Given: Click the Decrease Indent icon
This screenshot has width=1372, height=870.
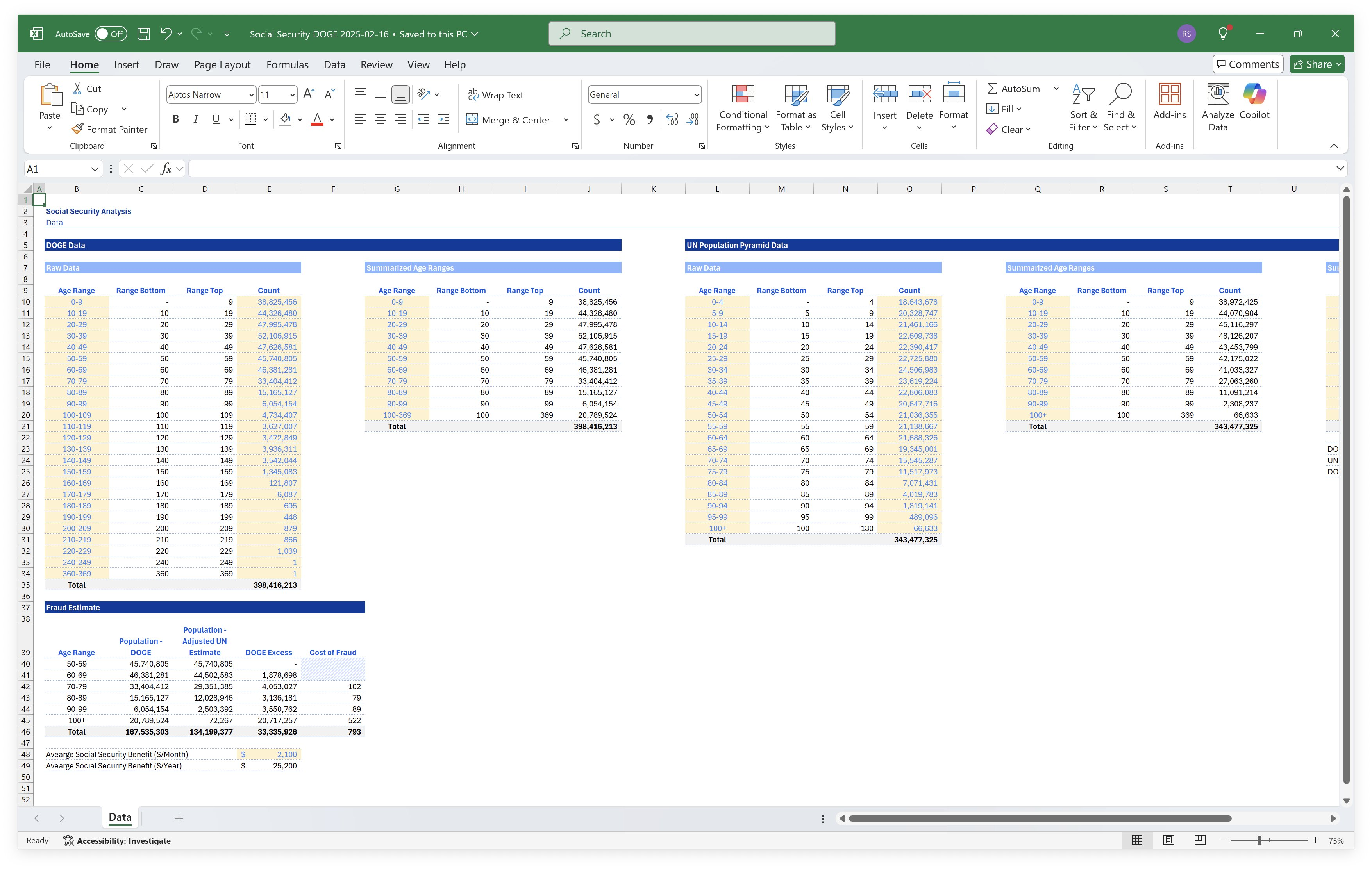Looking at the screenshot, I should pyautogui.click(x=423, y=119).
